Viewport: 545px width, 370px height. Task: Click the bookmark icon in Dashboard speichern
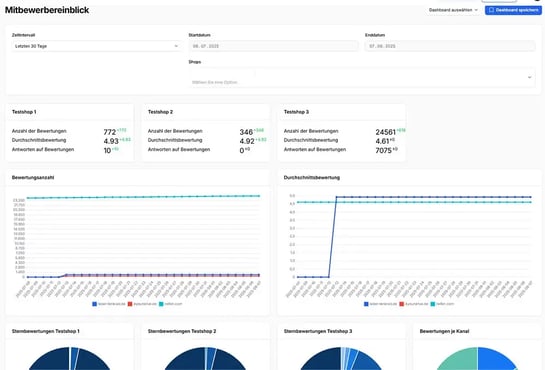[491, 10]
